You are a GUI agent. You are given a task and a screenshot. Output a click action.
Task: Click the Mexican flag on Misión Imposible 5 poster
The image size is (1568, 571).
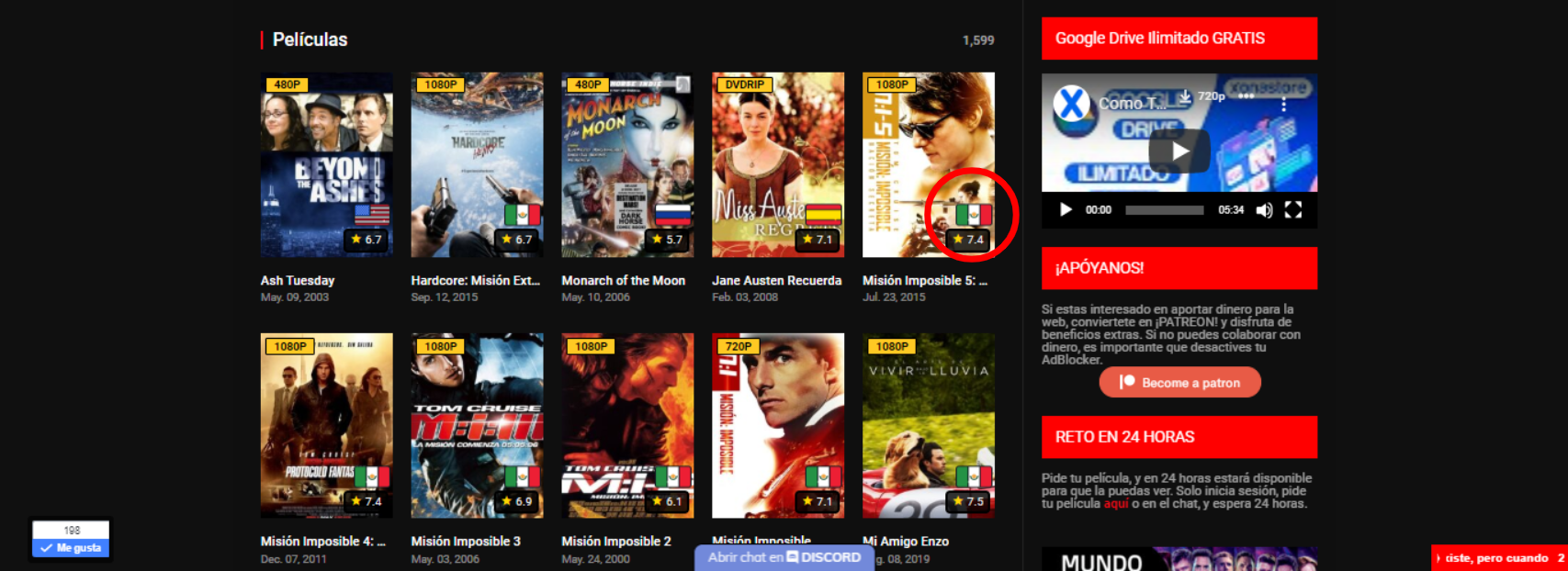click(974, 215)
